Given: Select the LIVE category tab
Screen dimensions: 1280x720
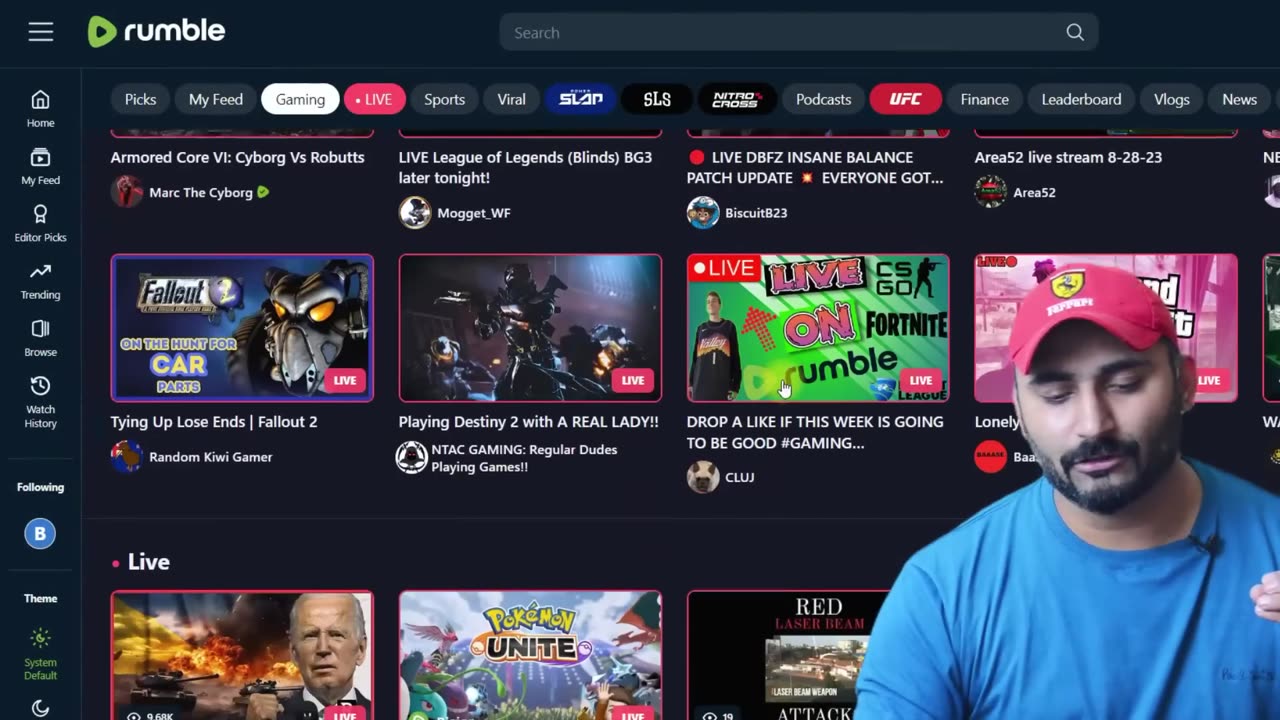Looking at the screenshot, I should pos(374,99).
